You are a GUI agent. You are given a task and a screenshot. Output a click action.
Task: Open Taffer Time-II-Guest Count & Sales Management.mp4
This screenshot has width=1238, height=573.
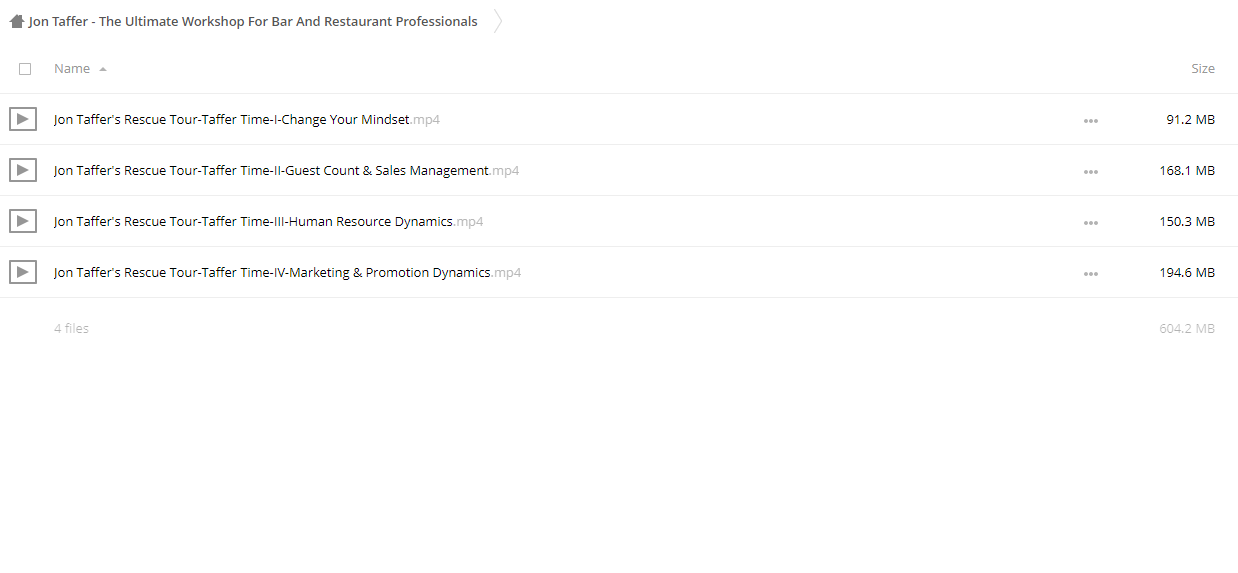pos(287,171)
